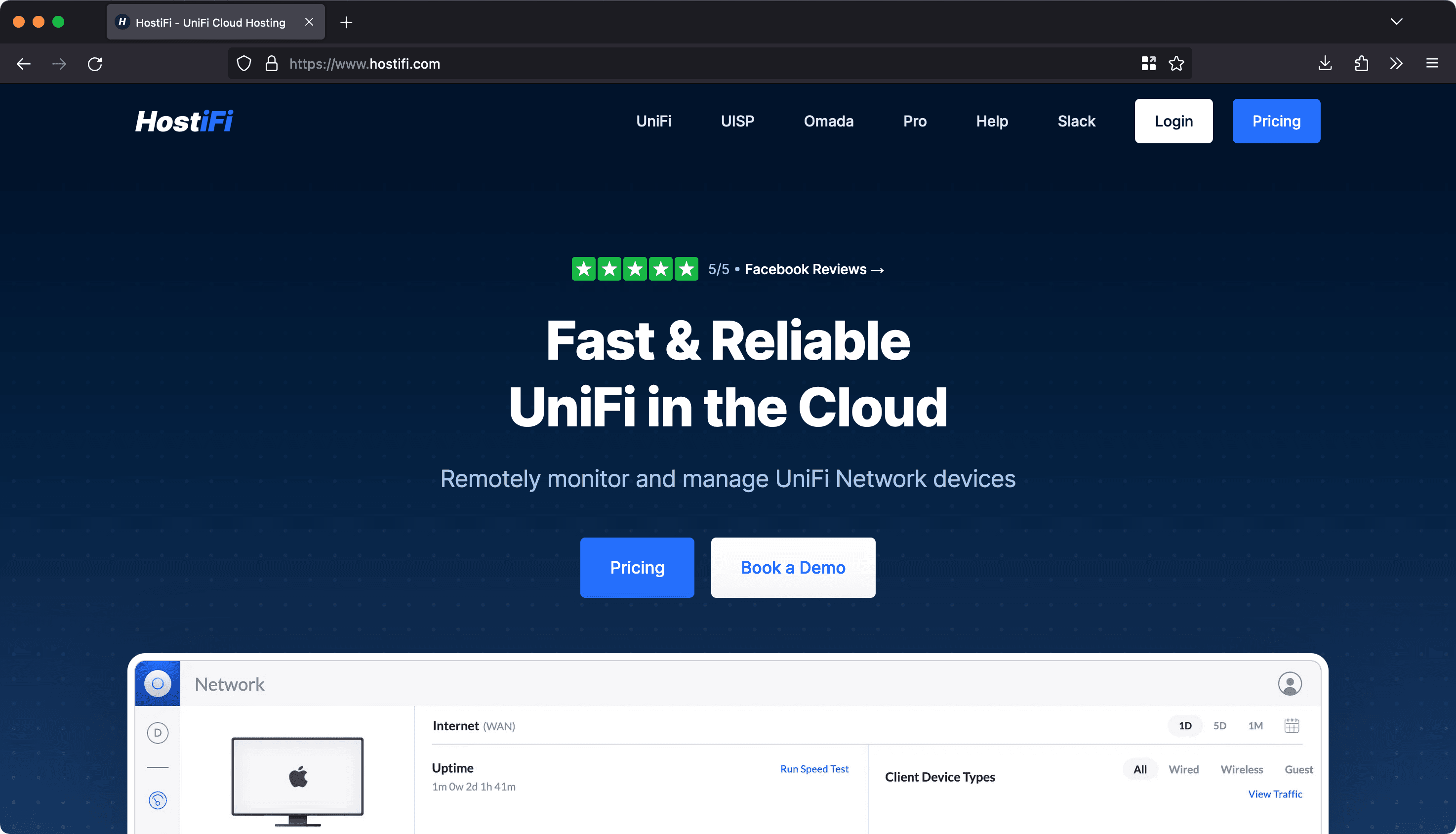Click the URL address field
The image size is (1456, 834).
point(687,64)
